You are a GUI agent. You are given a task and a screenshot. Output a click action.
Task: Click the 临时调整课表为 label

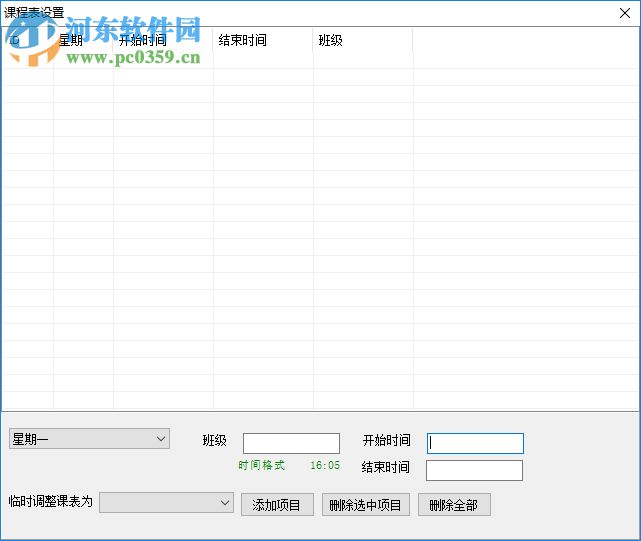pos(51,501)
